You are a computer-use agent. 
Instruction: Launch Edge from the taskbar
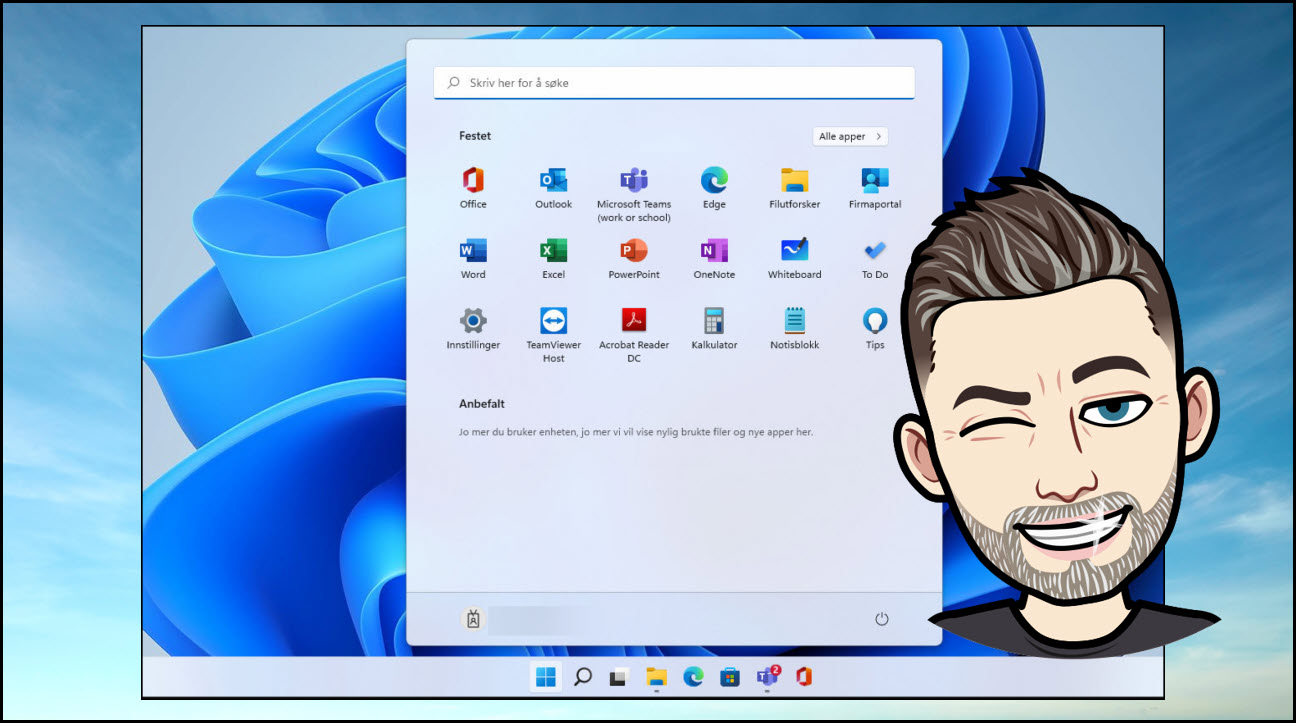click(x=693, y=677)
